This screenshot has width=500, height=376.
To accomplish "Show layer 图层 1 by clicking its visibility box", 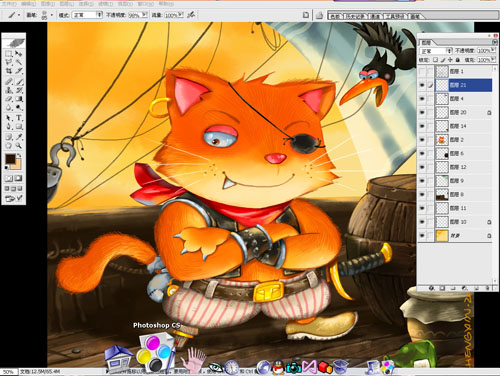I will [x=422, y=71].
